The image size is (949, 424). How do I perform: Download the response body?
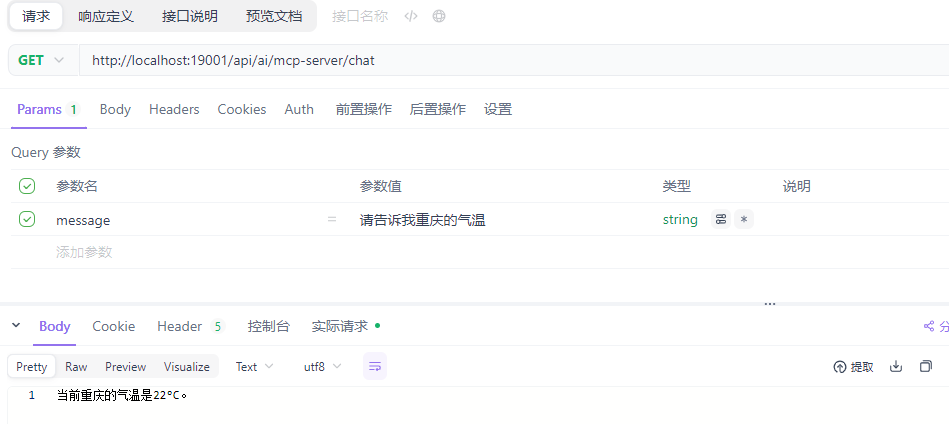pos(896,367)
